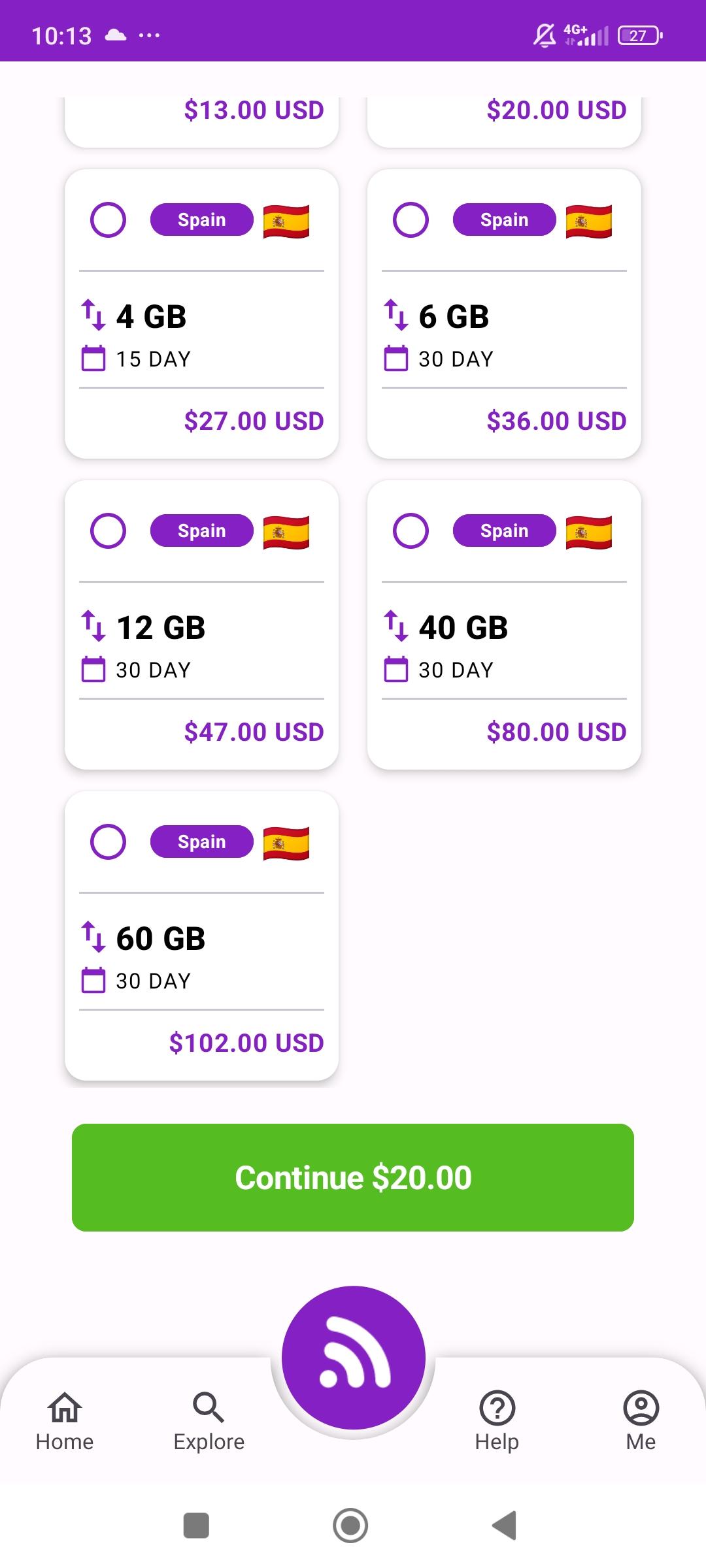Tap the Android recent apps square button
The width and height of the screenshot is (706, 1568).
tap(196, 1526)
